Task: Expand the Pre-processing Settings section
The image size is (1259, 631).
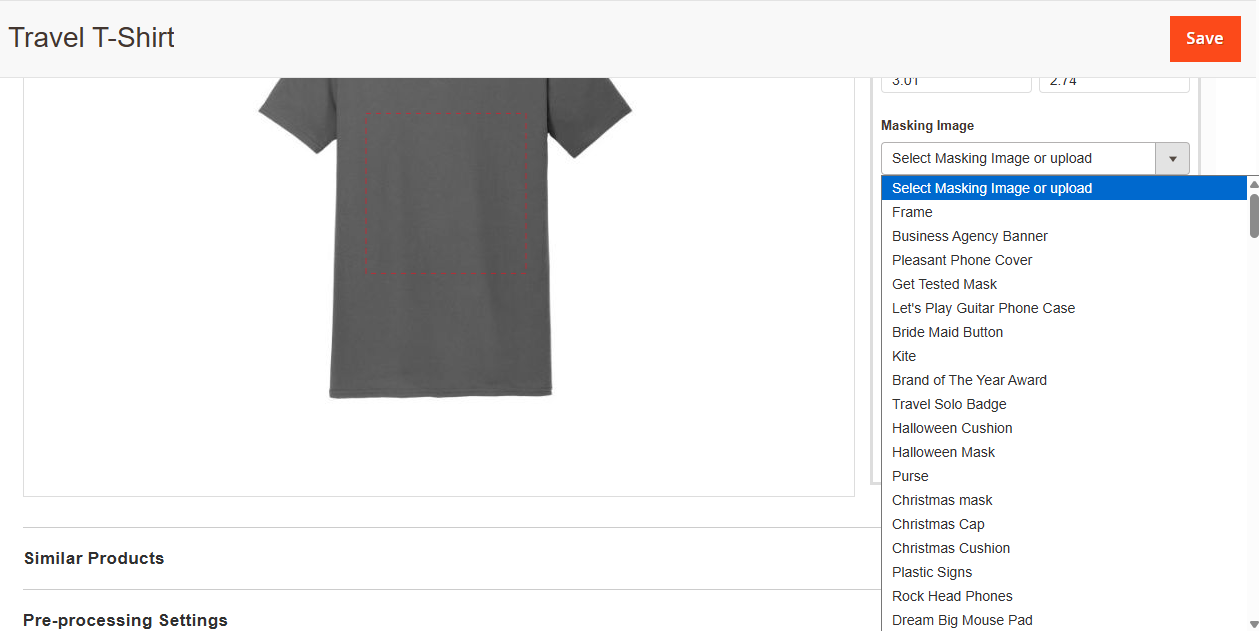Action: (x=126, y=620)
